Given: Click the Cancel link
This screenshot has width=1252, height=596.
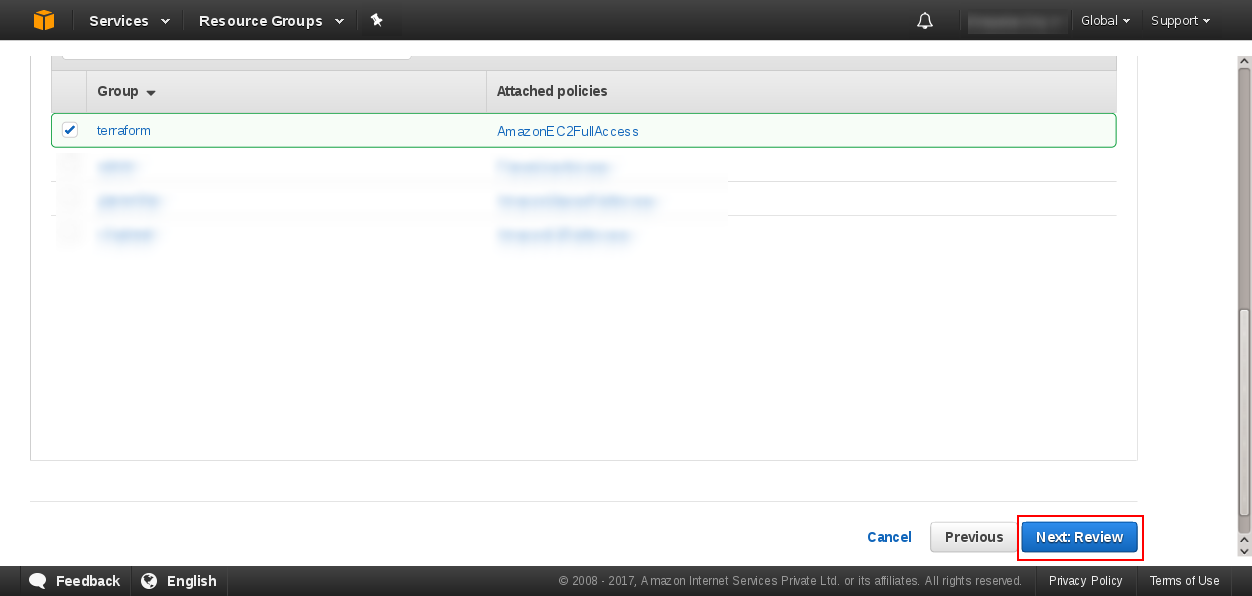Looking at the screenshot, I should pos(889,537).
